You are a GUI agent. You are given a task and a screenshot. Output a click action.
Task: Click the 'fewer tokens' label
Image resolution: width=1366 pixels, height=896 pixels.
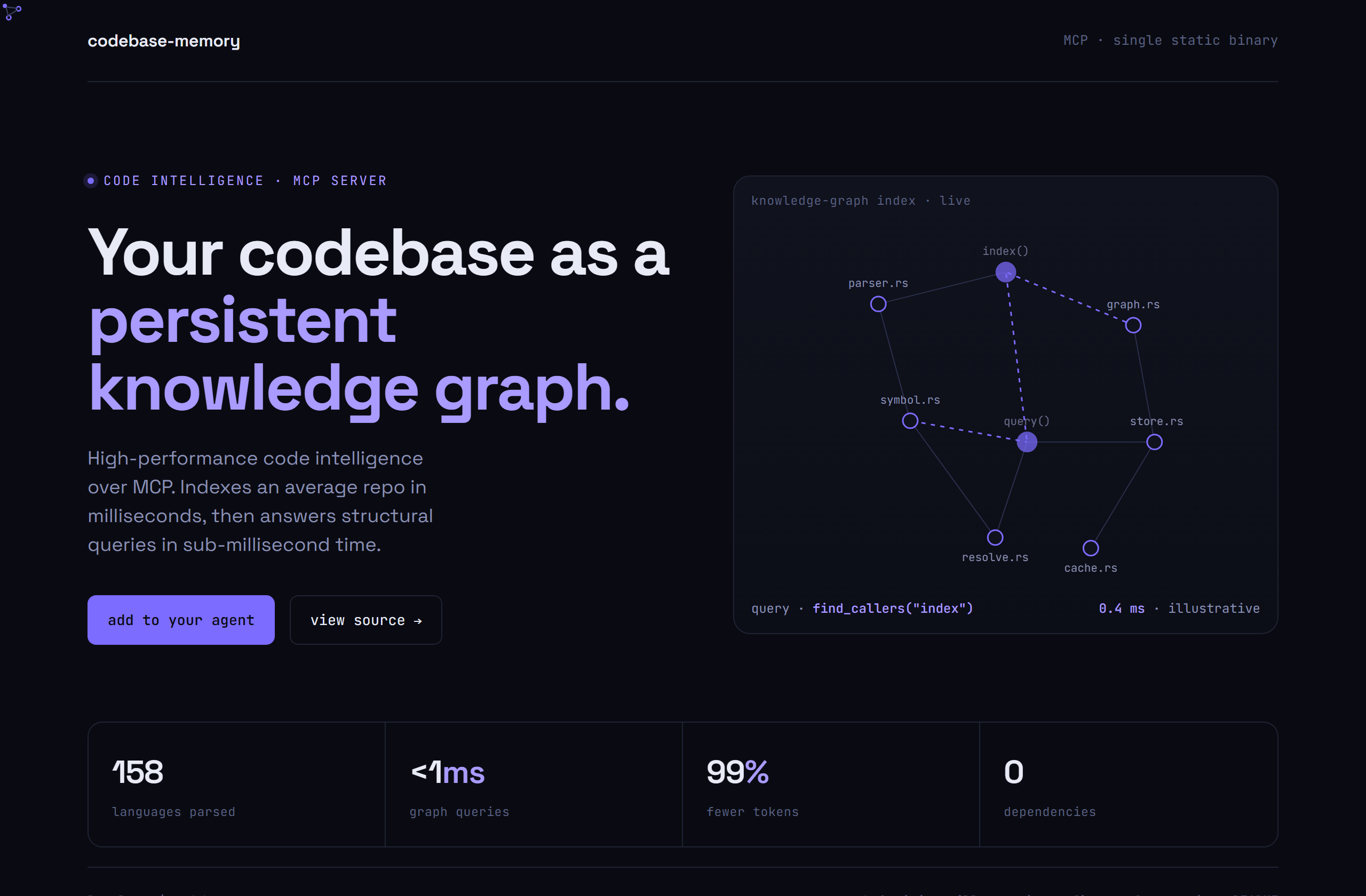[x=752, y=812]
